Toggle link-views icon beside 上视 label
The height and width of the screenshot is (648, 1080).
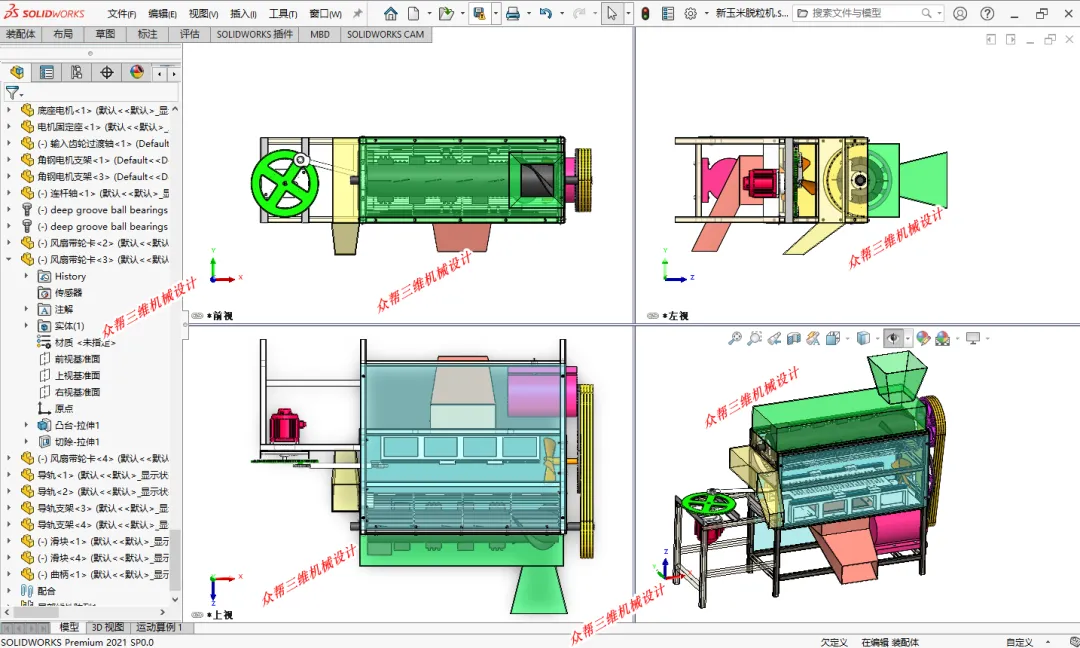[x=197, y=615]
